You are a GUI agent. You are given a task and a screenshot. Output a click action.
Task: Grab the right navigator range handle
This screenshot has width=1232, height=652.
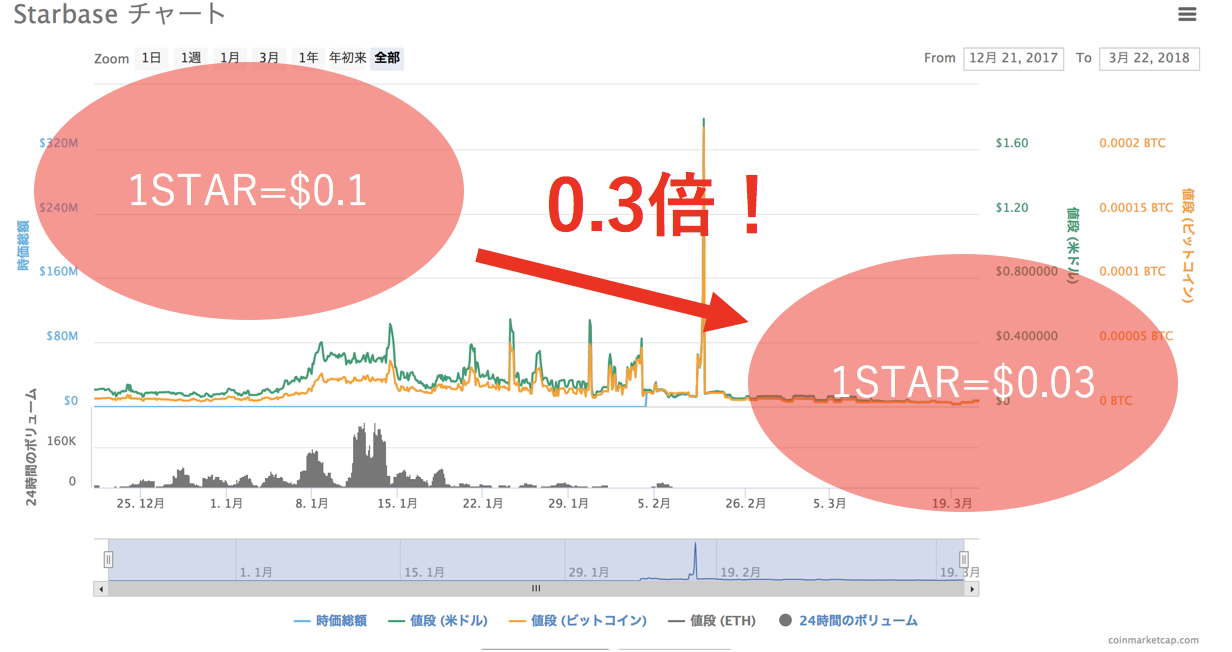click(x=964, y=560)
